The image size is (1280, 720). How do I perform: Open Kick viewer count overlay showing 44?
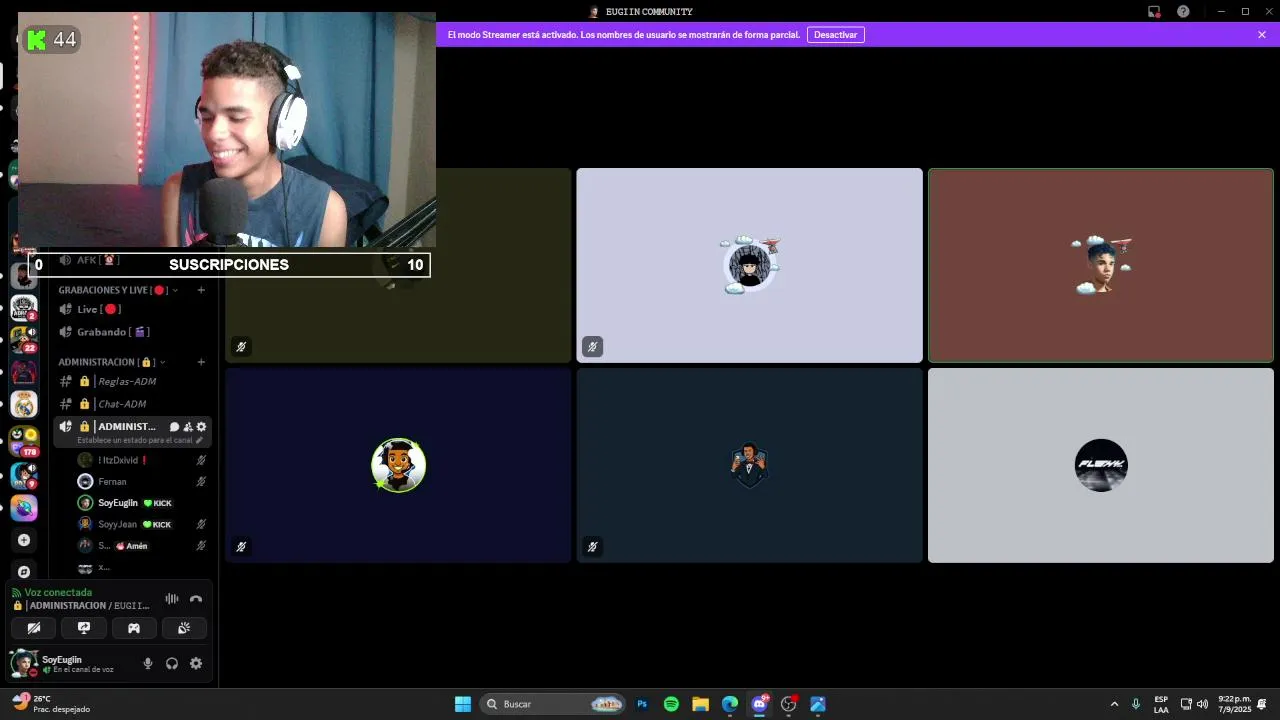coord(52,40)
